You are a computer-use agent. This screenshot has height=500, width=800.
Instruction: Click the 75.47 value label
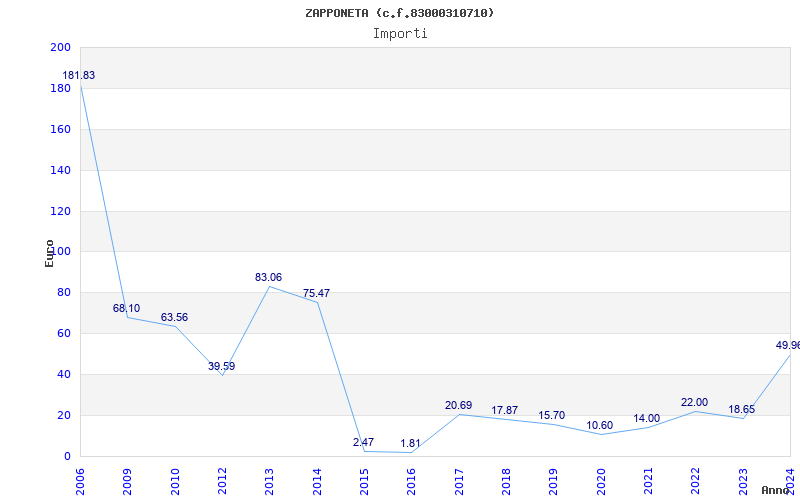pos(316,294)
